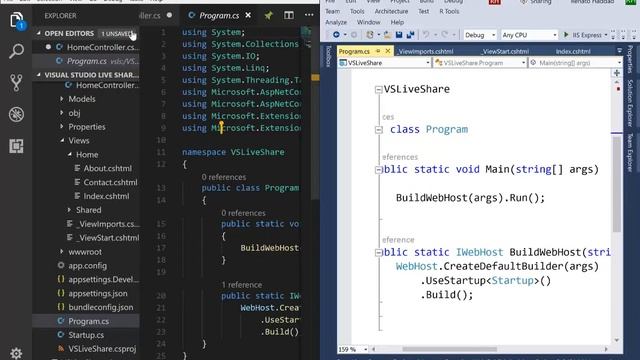Open the Solution Explorer side tab

click(x=630, y=103)
